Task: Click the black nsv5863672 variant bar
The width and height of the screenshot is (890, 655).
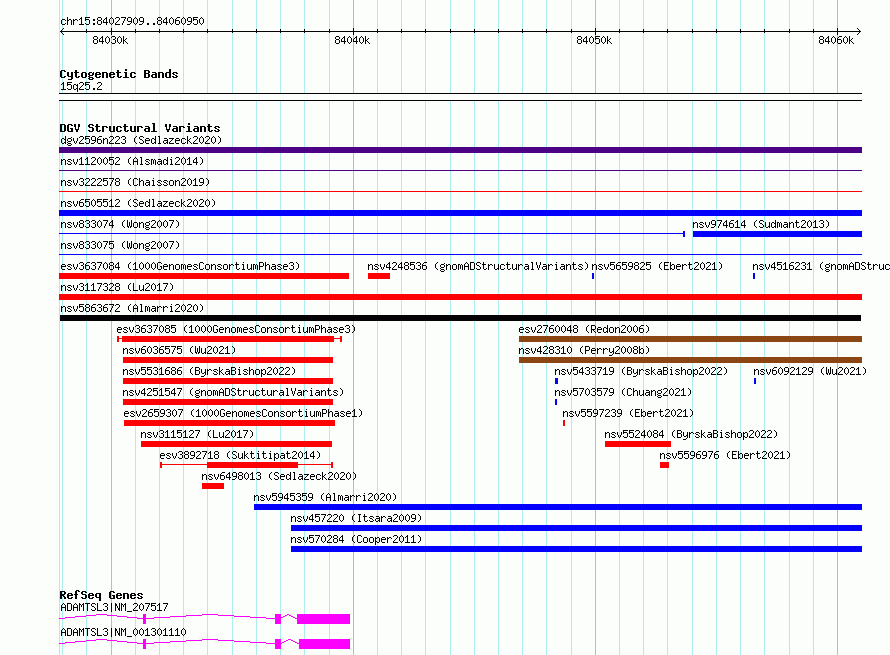Action: coord(460,318)
